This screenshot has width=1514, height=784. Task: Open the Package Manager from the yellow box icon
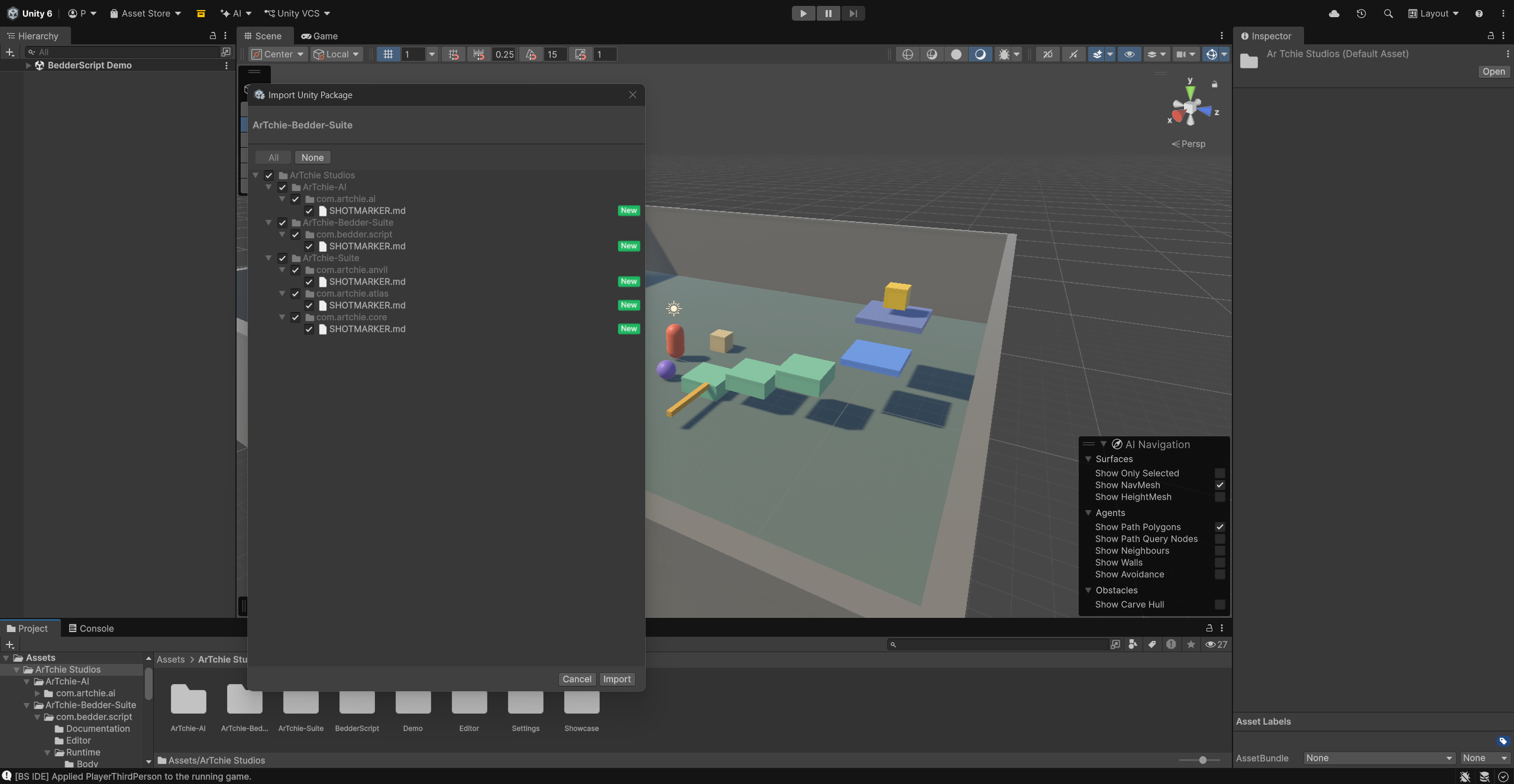(201, 13)
